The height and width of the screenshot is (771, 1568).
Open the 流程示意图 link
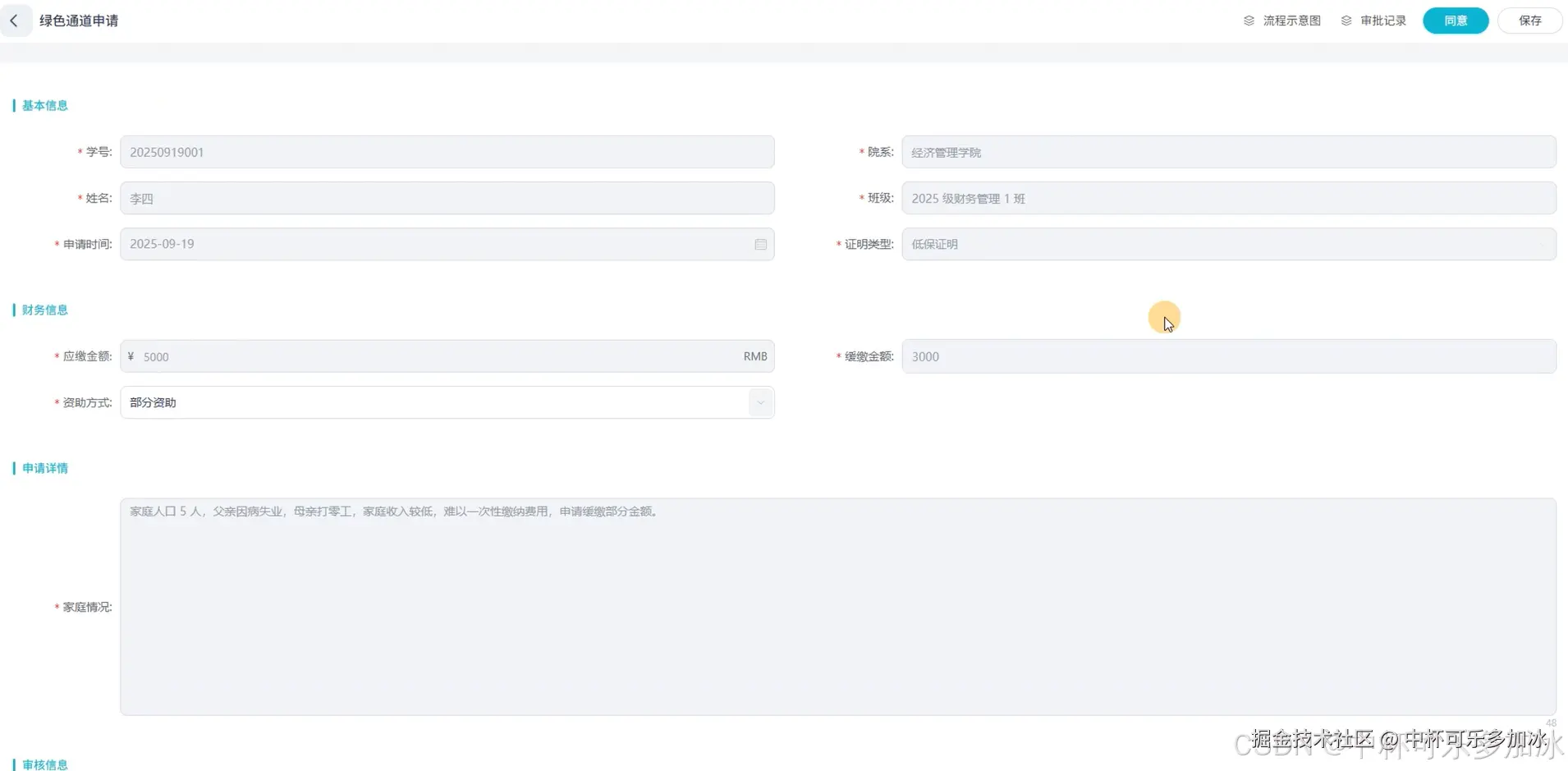point(1291,21)
